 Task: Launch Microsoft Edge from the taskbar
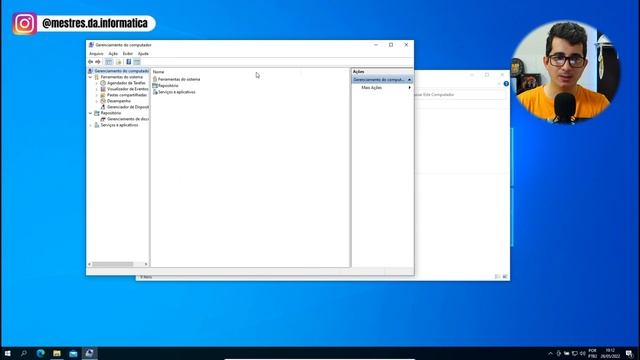click(x=40, y=353)
